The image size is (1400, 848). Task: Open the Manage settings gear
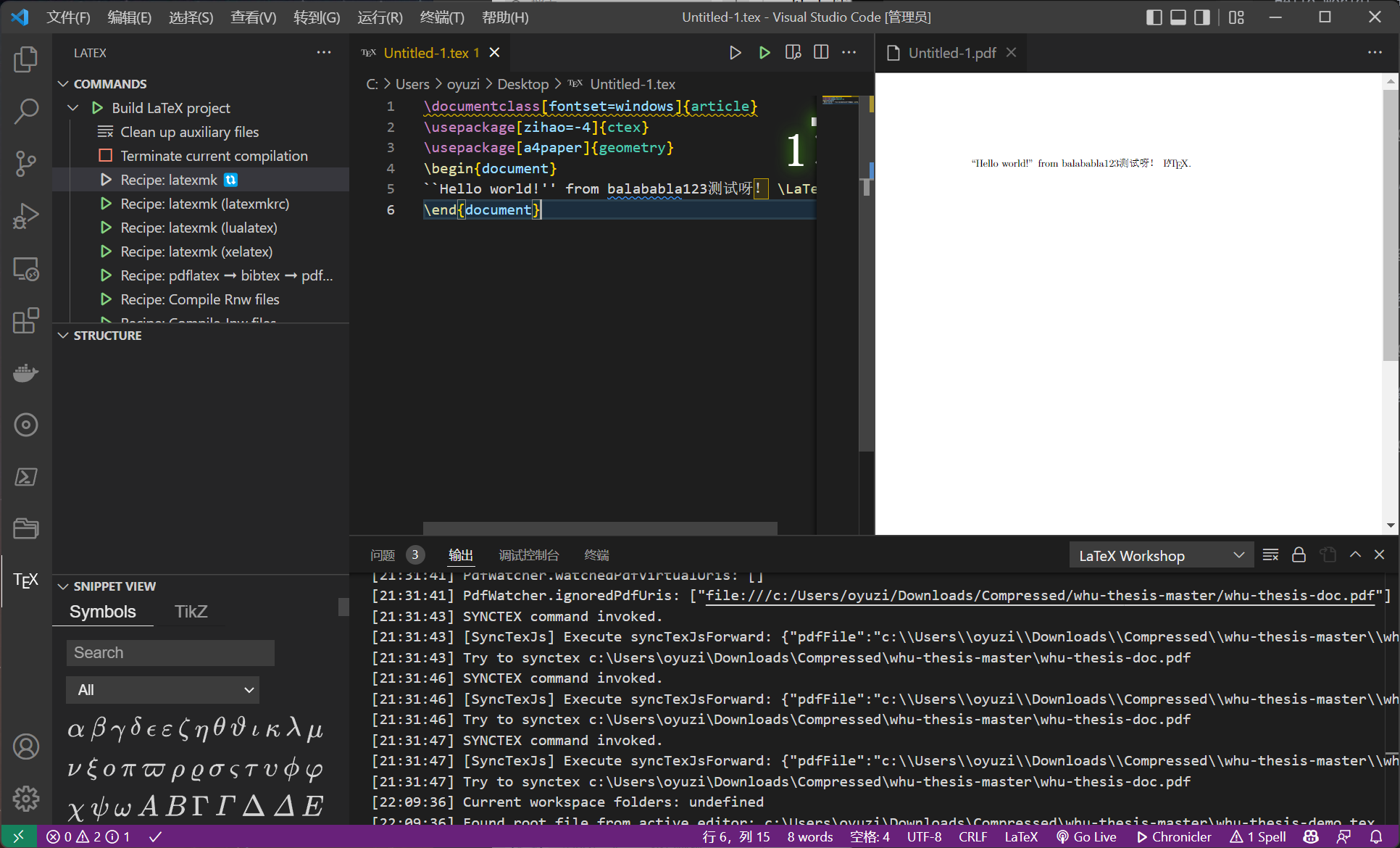tap(26, 799)
